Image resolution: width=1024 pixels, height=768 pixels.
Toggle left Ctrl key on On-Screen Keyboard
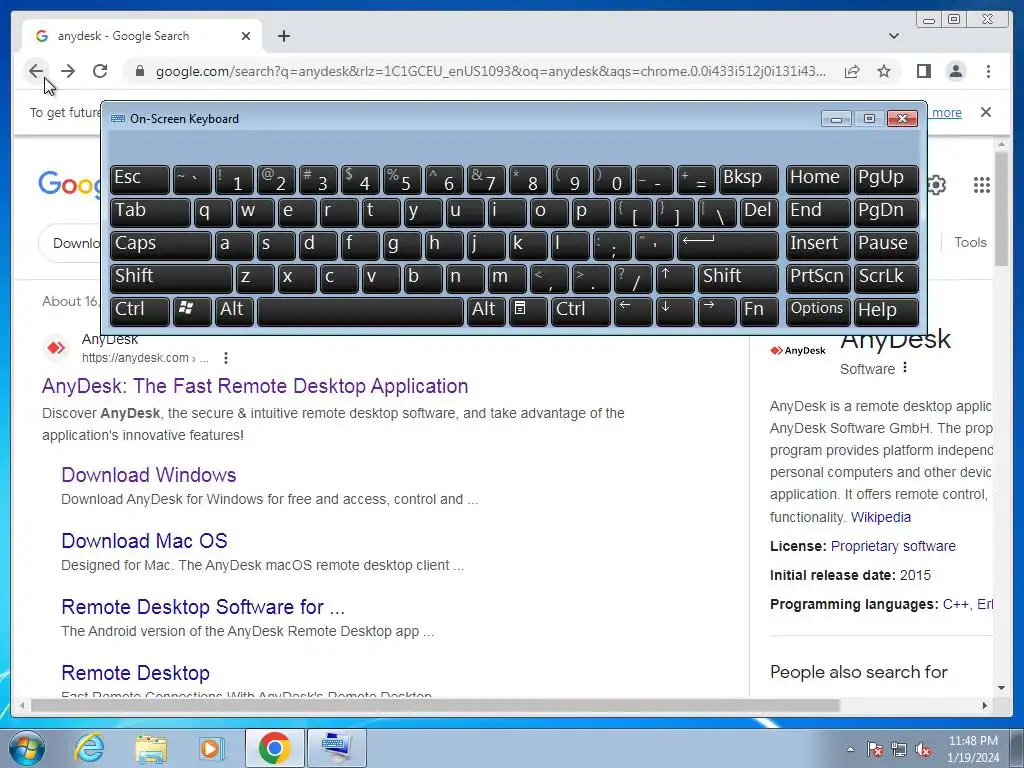pos(139,311)
